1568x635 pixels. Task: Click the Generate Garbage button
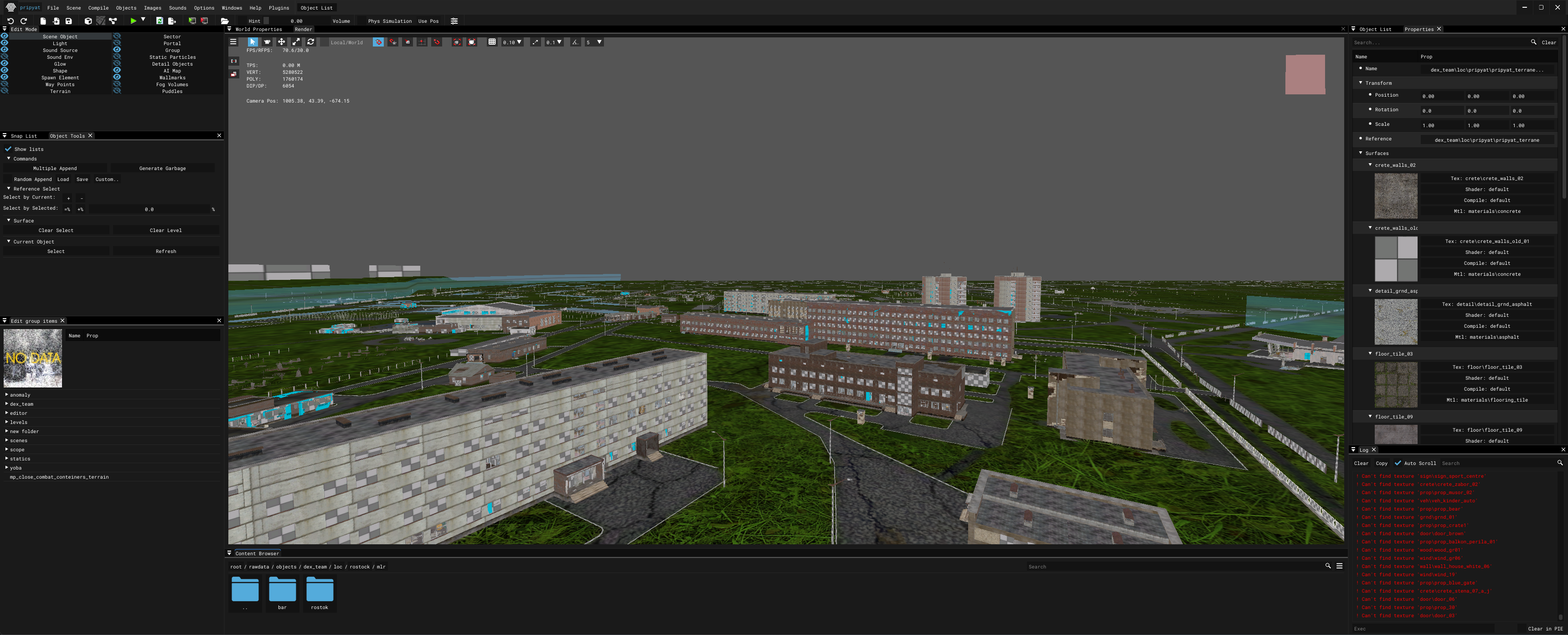click(x=163, y=168)
